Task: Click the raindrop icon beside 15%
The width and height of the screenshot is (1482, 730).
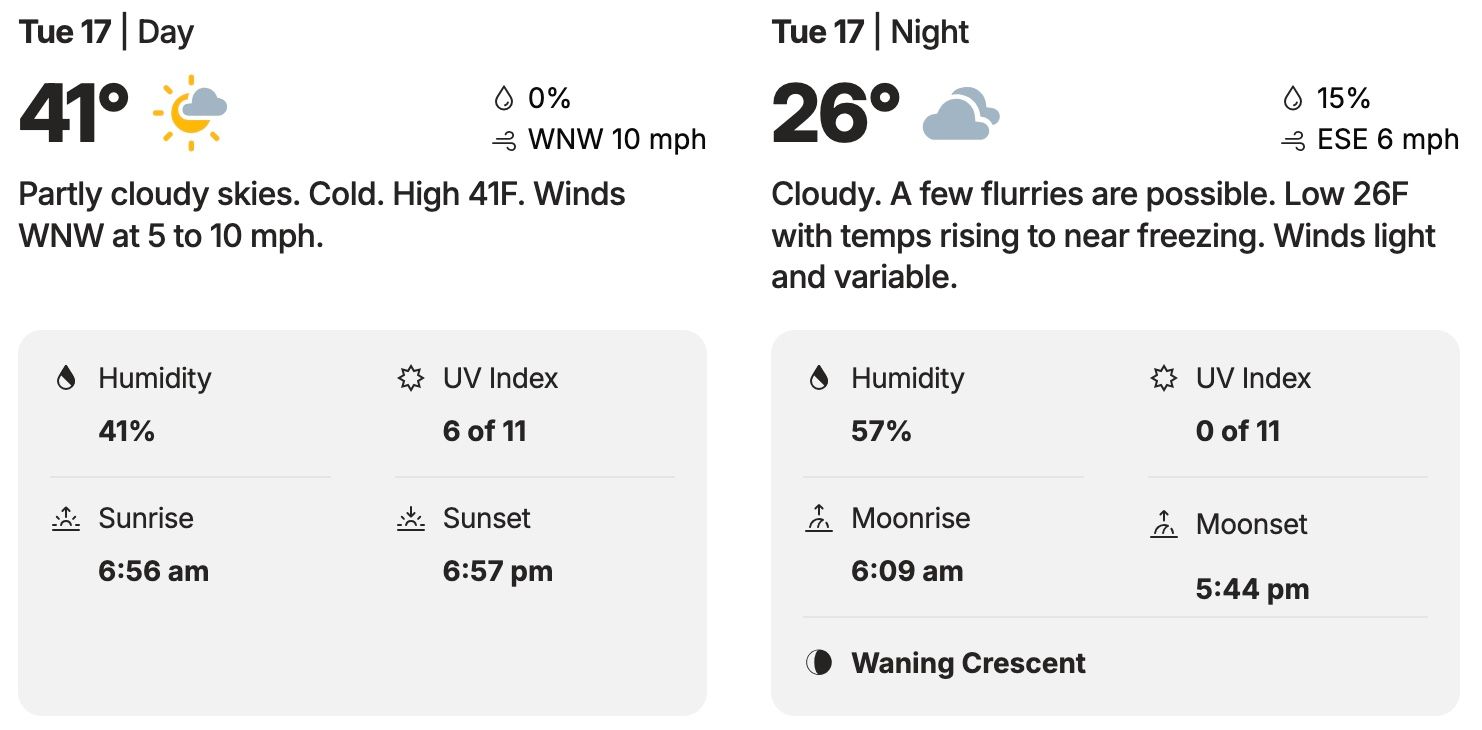Action: pyautogui.click(x=1293, y=98)
